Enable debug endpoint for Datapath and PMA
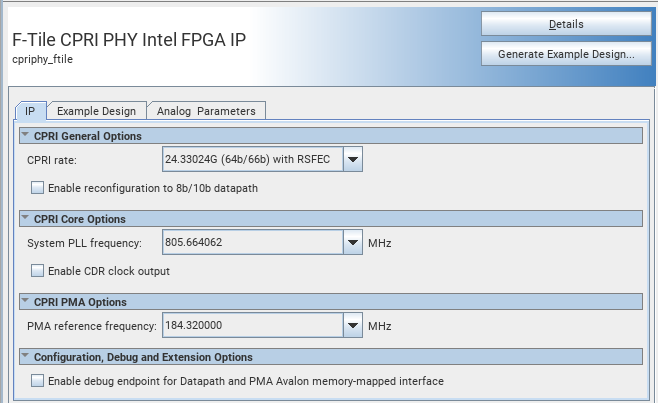This screenshot has width=658, height=403. [x=38, y=381]
